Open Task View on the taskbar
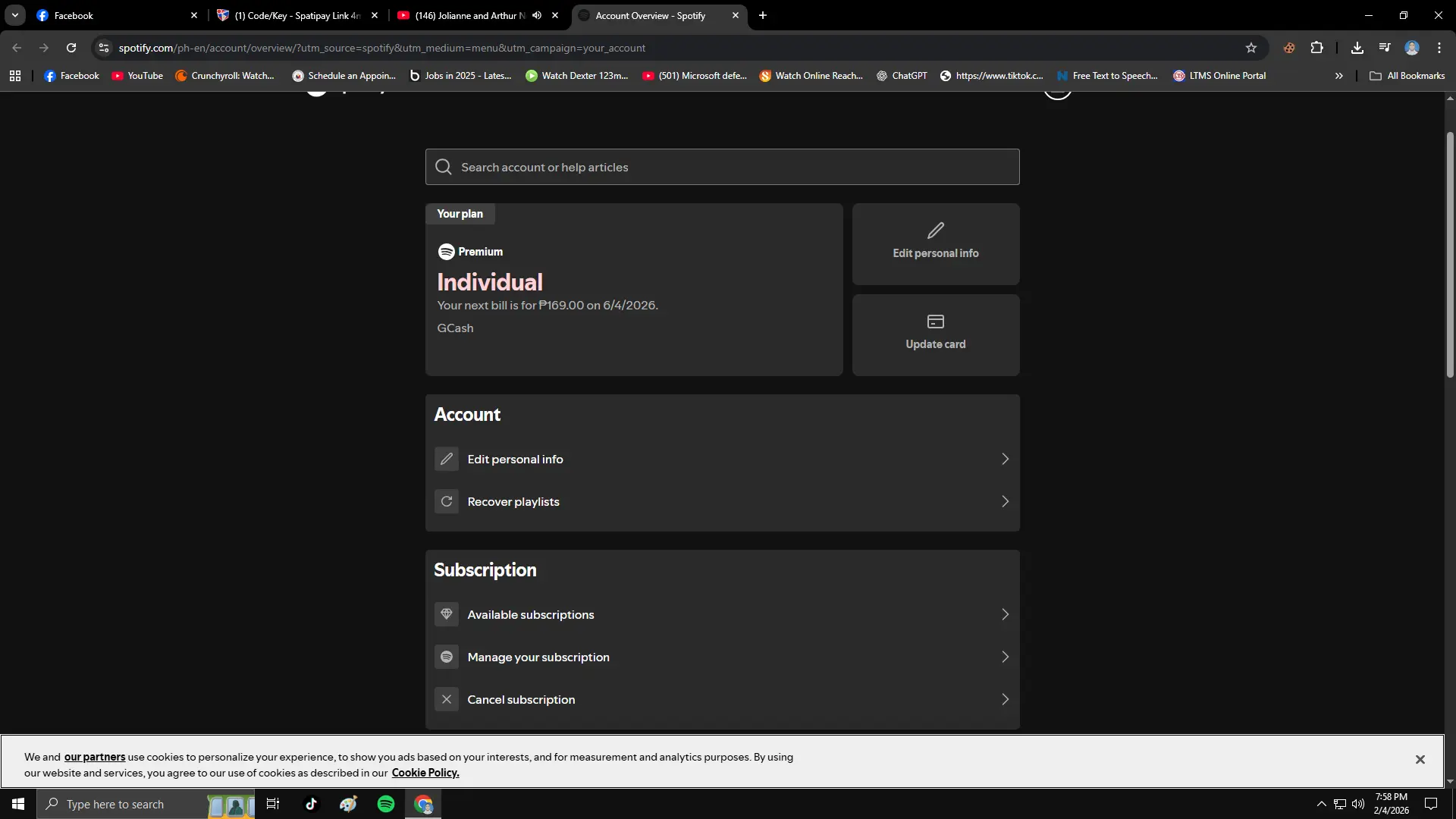 pos(273,804)
